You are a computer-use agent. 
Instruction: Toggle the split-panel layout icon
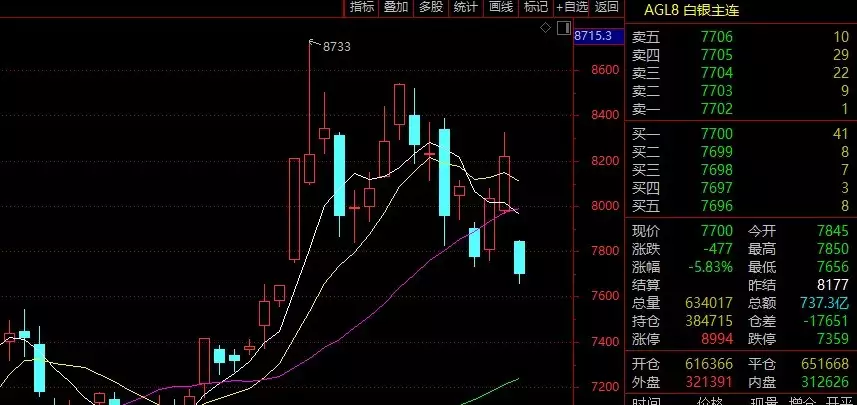[564, 28]
